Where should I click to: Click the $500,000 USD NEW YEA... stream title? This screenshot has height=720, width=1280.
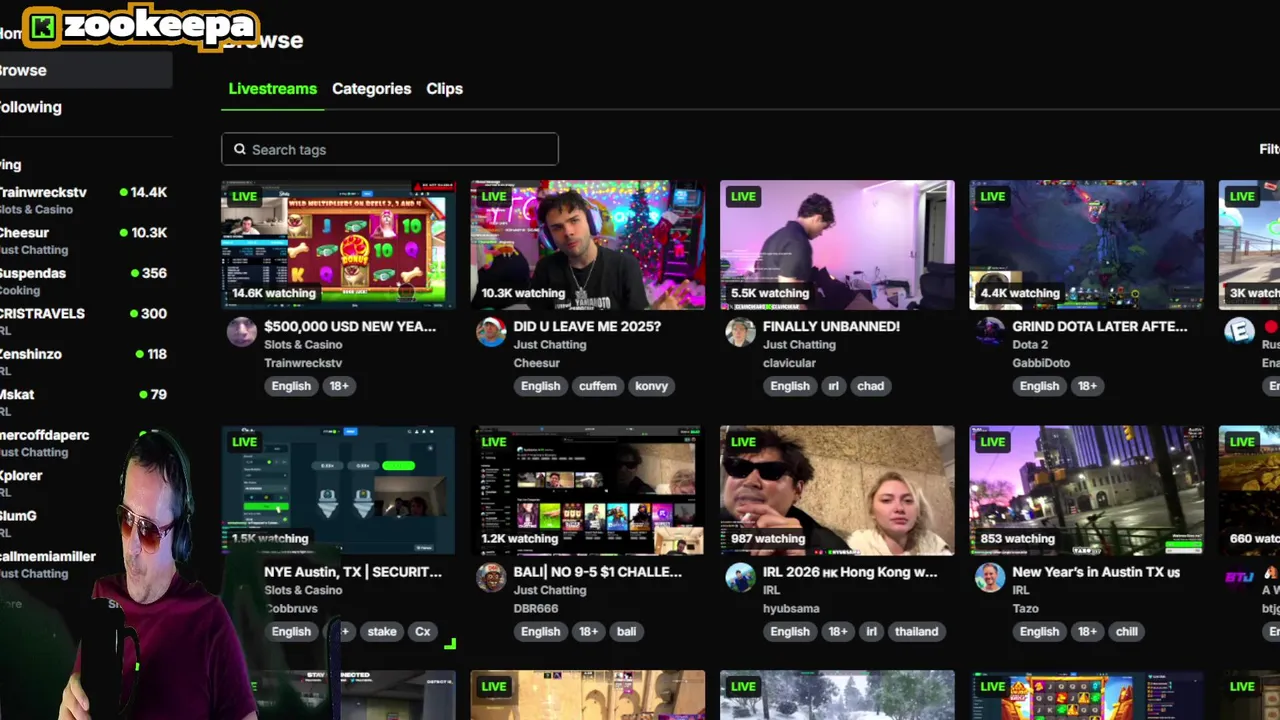350,326
